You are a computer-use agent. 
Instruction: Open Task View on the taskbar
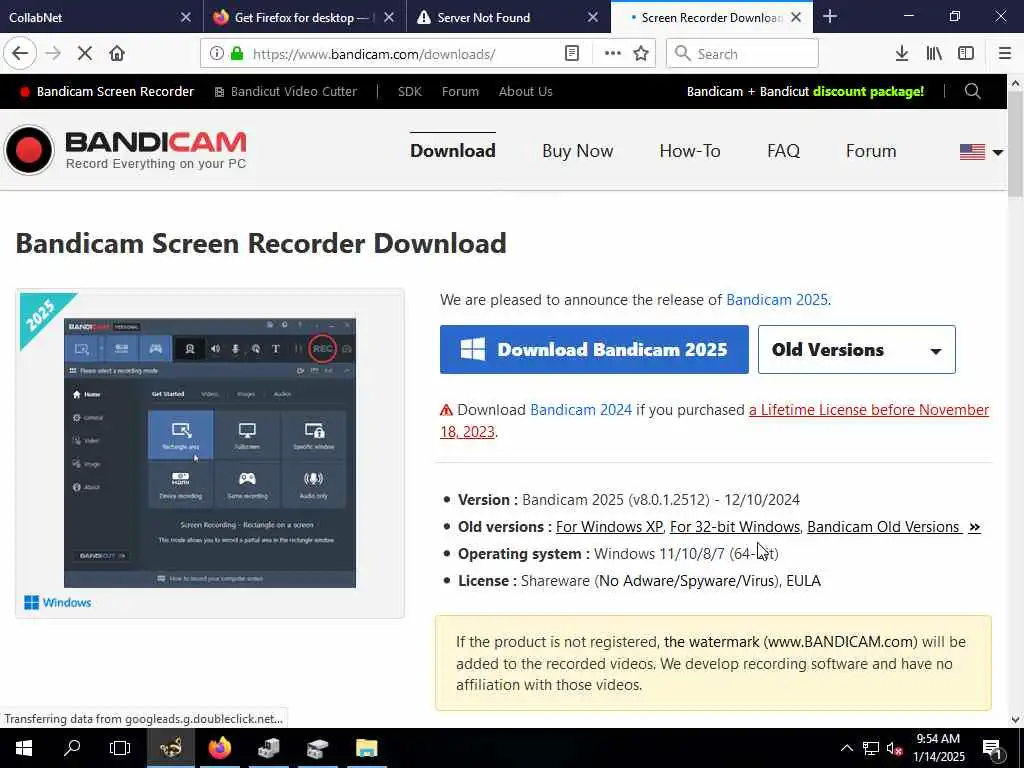tap(120, 748)
